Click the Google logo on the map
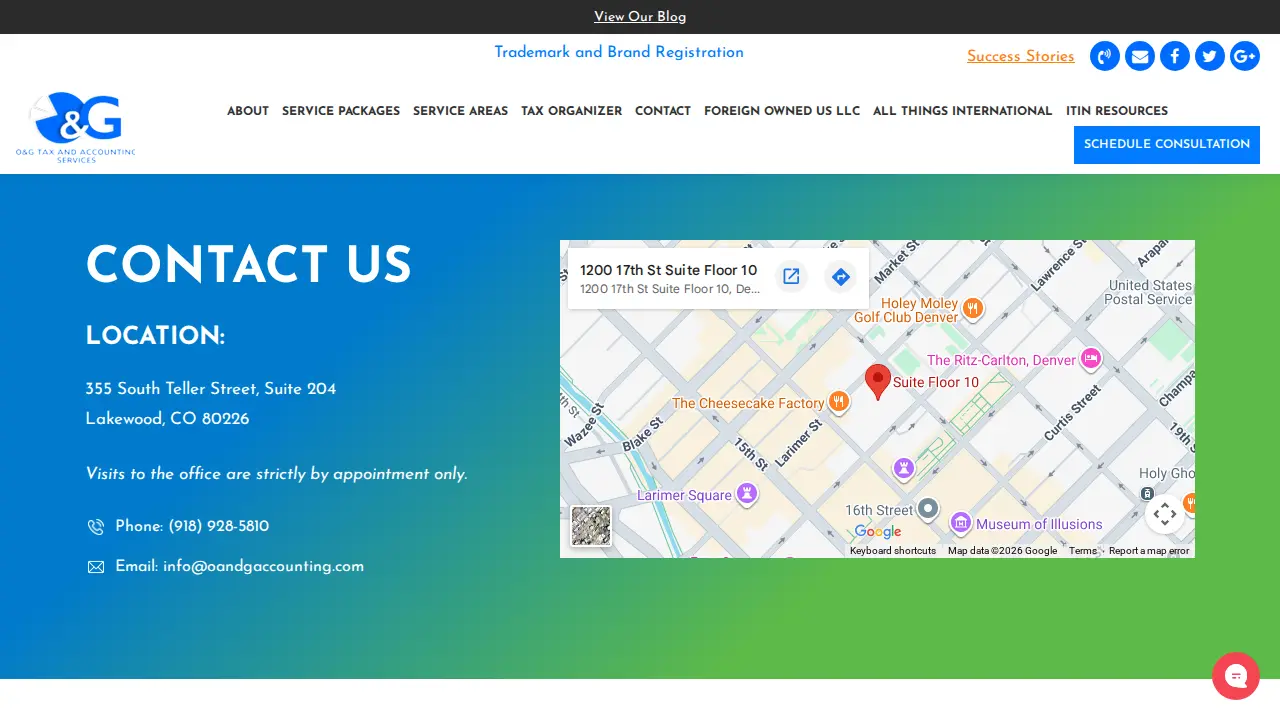 pyautogui.click(x=878, y=532)
